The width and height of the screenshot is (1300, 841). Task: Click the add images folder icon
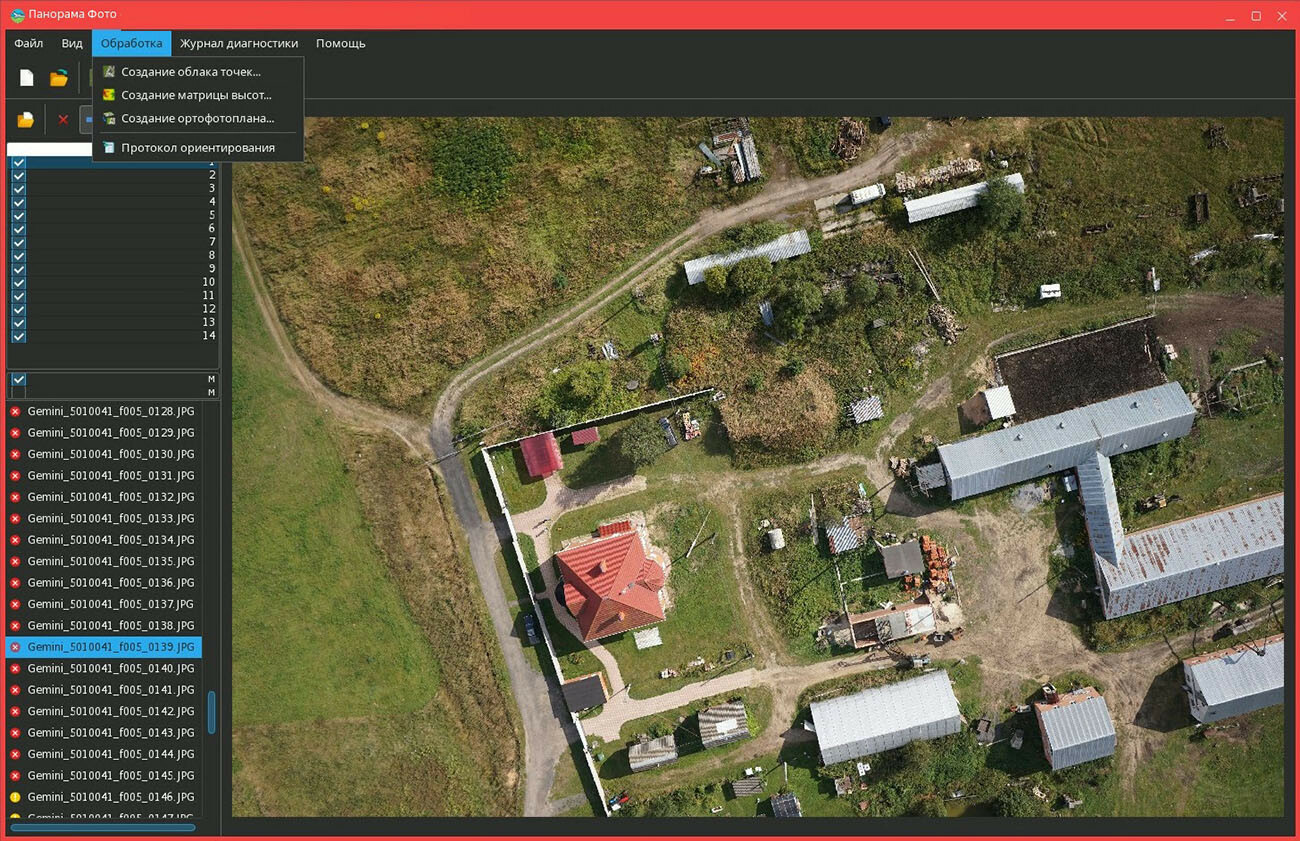[26, 120]
